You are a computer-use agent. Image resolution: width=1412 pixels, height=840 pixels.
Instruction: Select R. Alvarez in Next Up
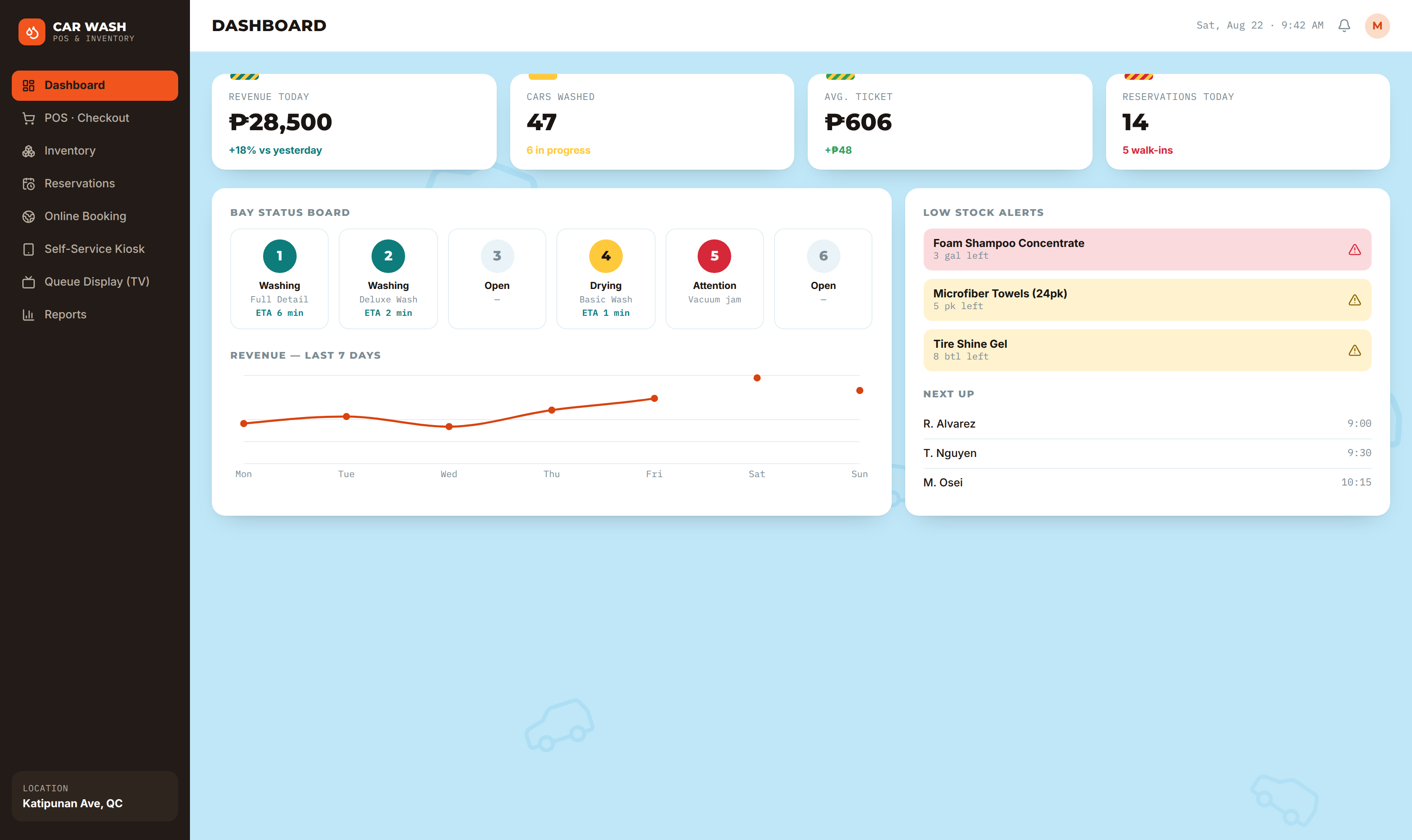tap(1147, 424)
